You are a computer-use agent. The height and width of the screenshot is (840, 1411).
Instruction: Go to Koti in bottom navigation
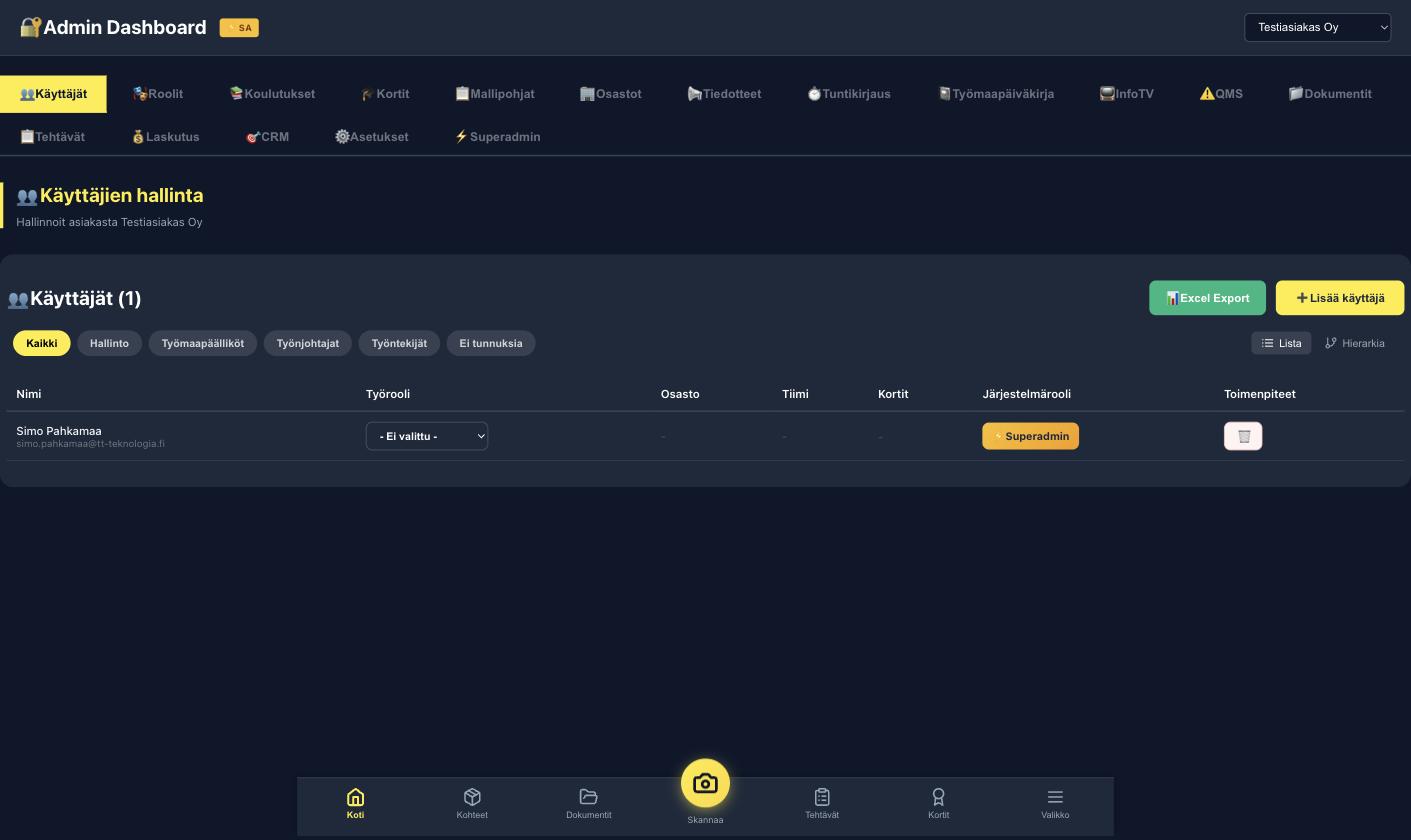coord(355,803)
